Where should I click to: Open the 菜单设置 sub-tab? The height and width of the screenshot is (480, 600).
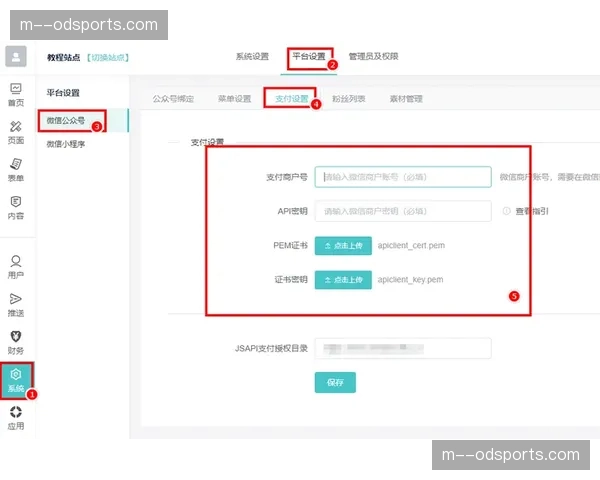(x=235, y=99)
